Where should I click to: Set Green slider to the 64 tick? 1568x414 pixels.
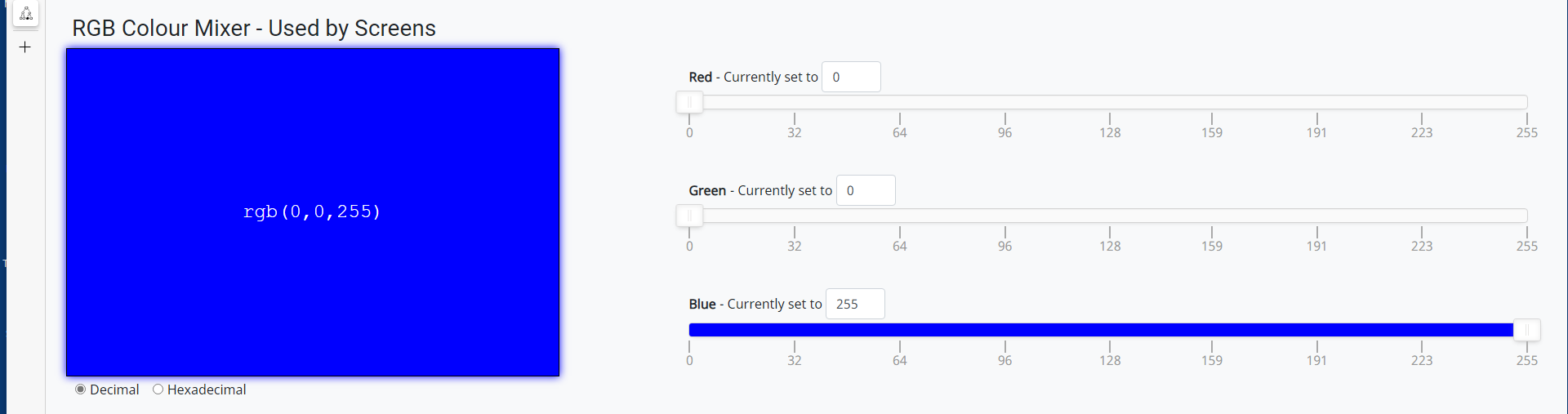pyautogui.click(x=899, y=216)
